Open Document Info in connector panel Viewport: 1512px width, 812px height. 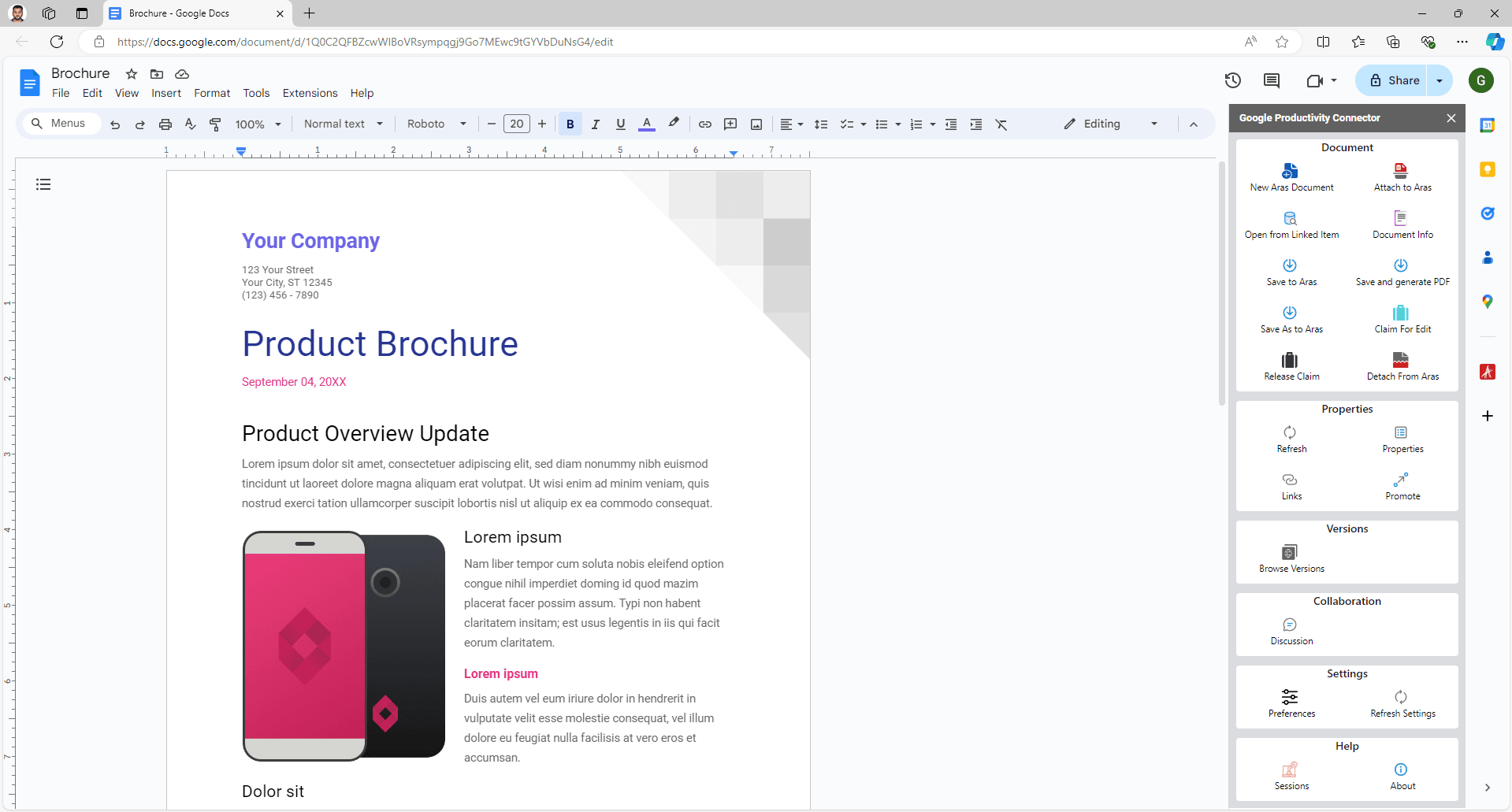pos(1402,224)
